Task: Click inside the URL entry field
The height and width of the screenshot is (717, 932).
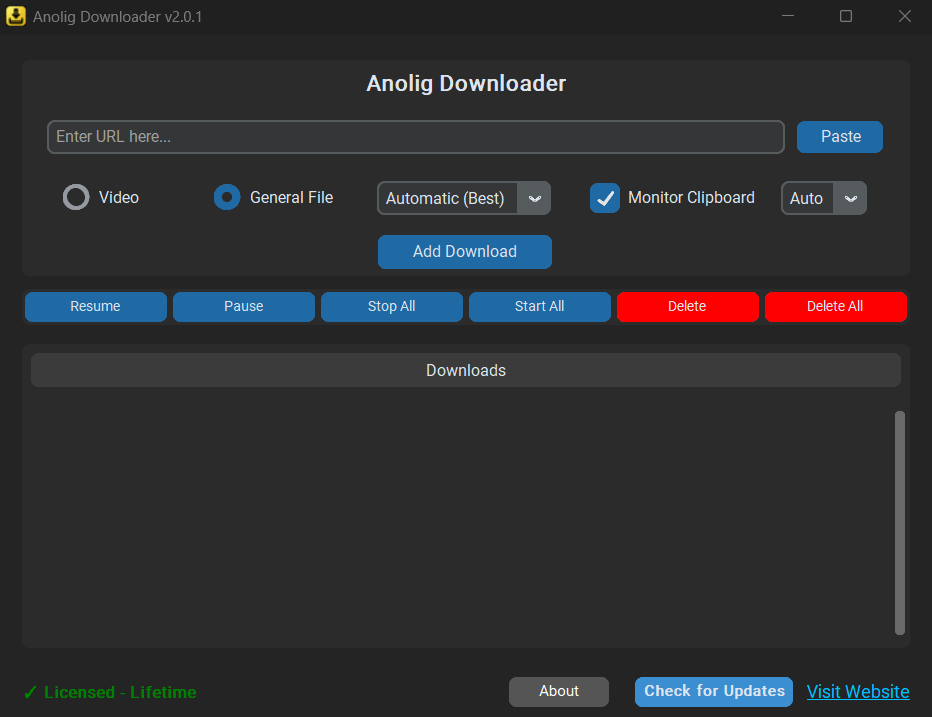Action: click(x=415, y=136)
